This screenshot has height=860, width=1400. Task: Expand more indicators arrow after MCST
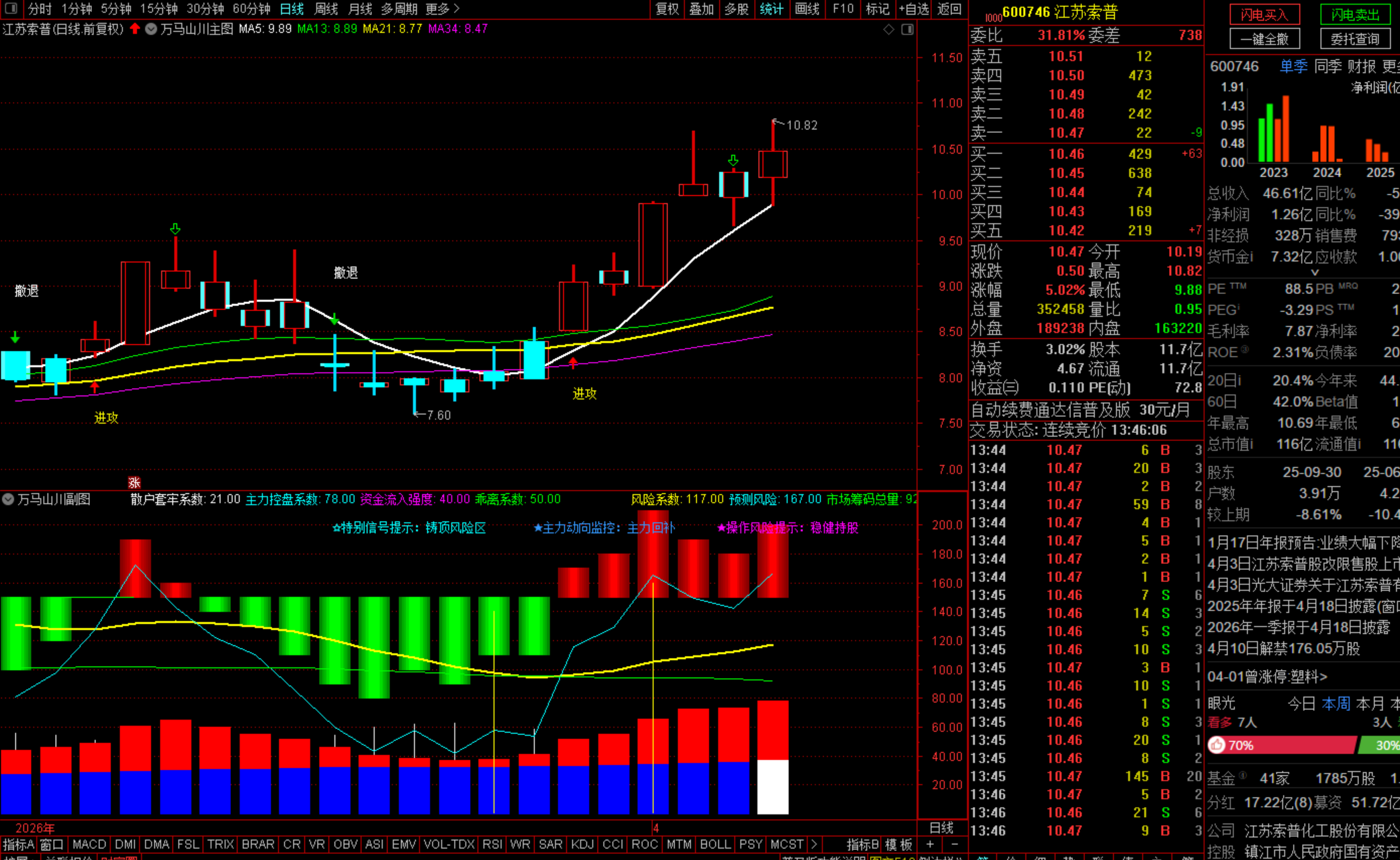(x=814, y=844)
